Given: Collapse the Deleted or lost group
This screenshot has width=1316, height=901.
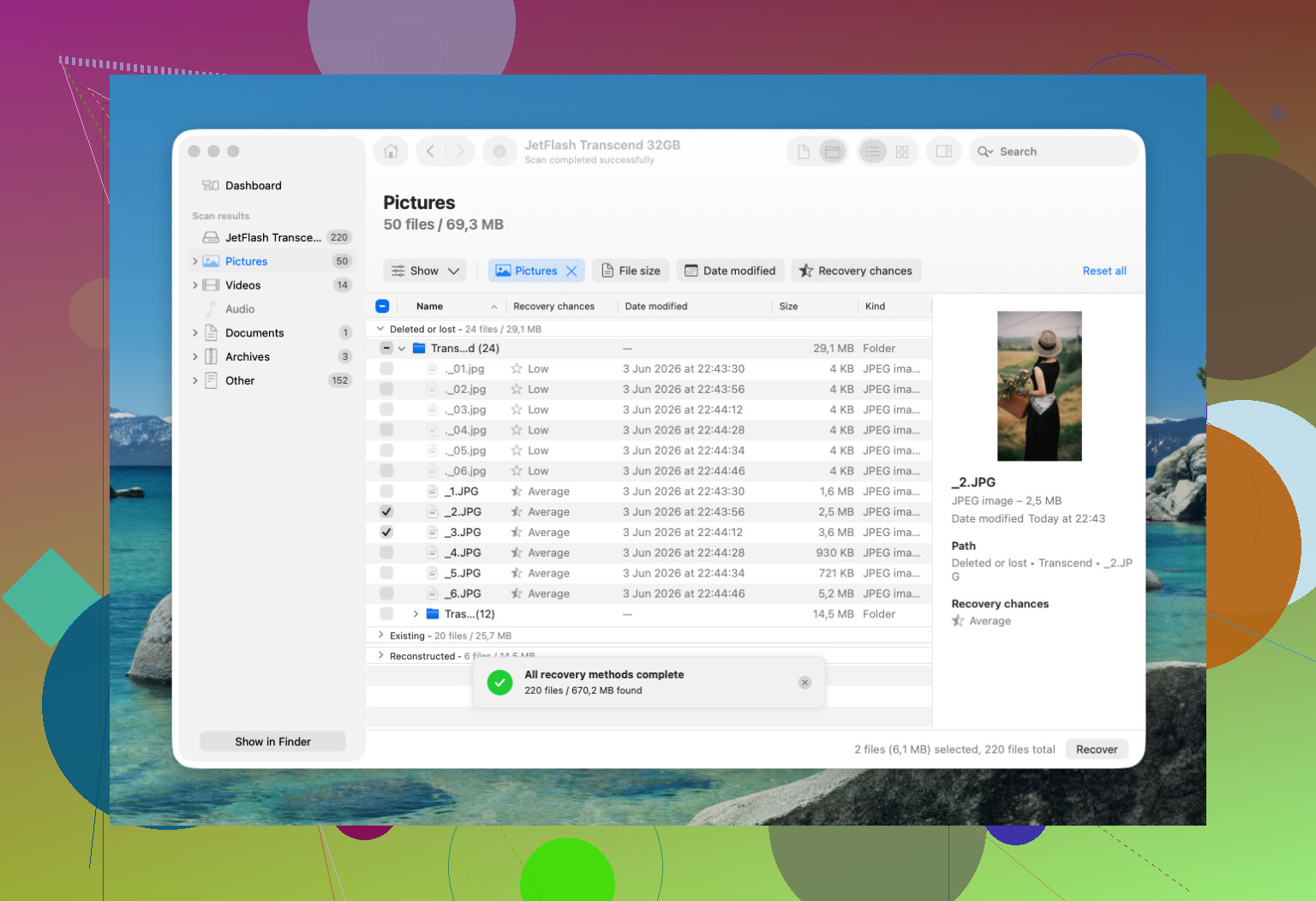Looking at the screenshot, I should coord(380,329).
